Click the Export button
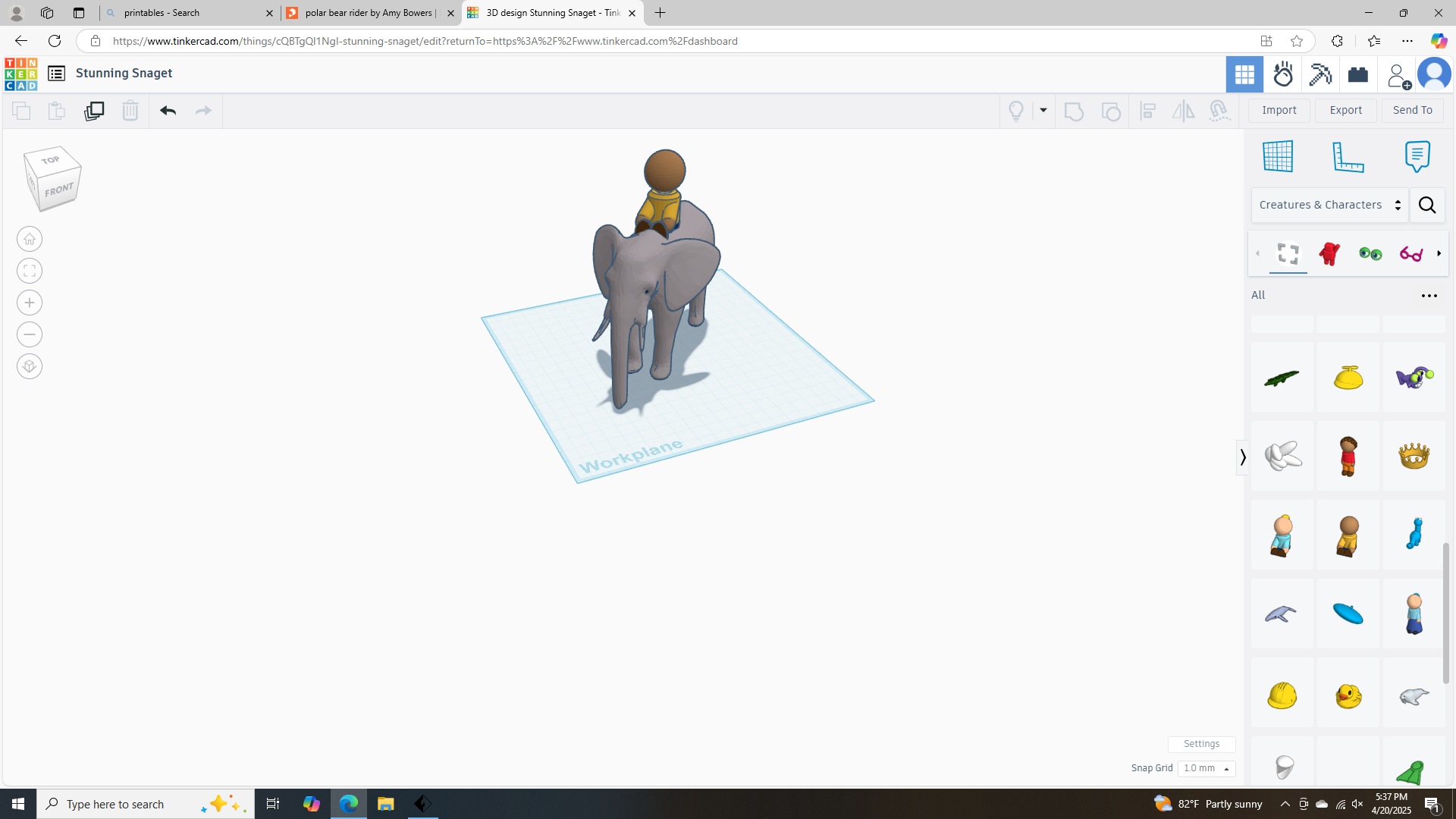The height and width of the screenshot is (819, 1456). click(1346, 111)
